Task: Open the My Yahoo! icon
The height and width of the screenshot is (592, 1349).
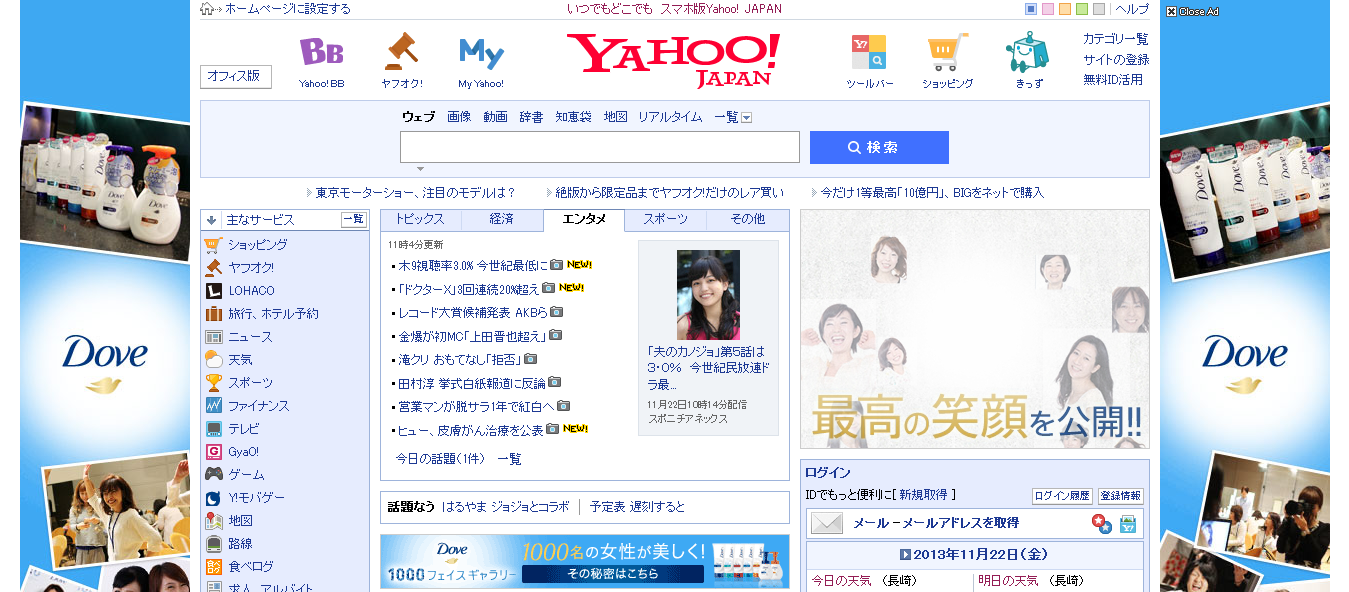Action: pyautogui.click(x=481, y=53)
